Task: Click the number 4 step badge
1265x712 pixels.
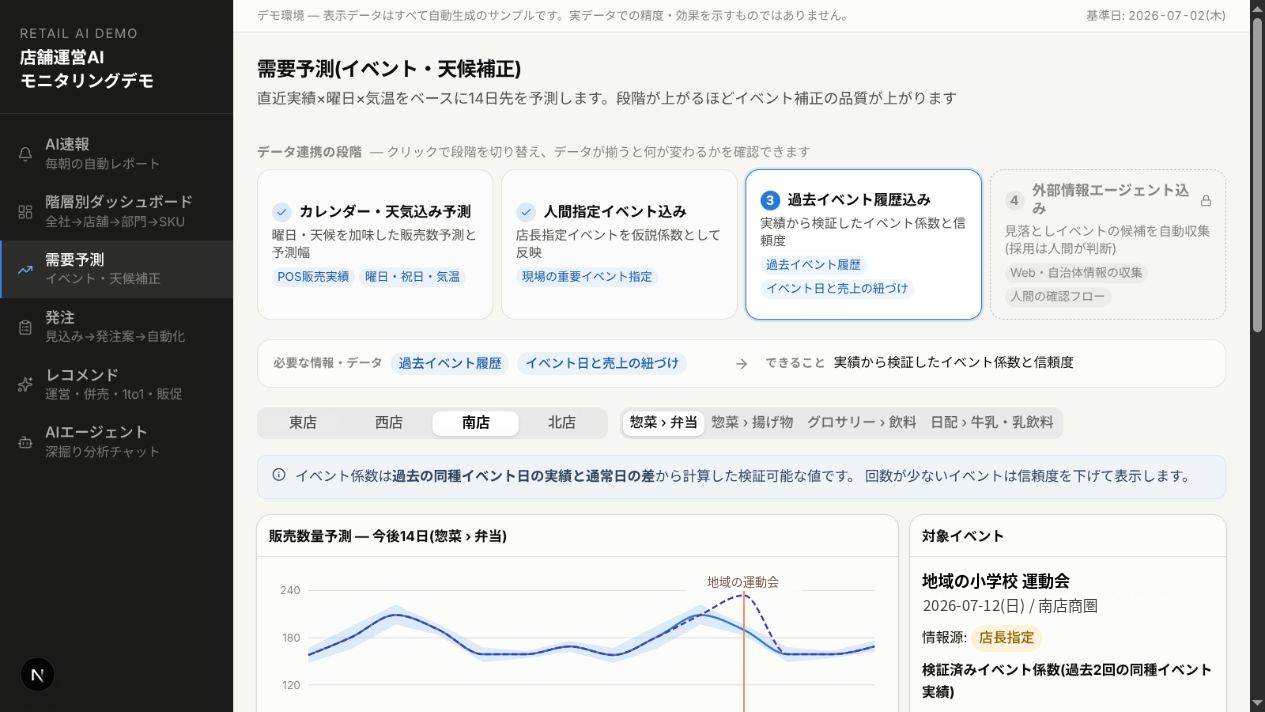Action: (x=1014, y=200)
